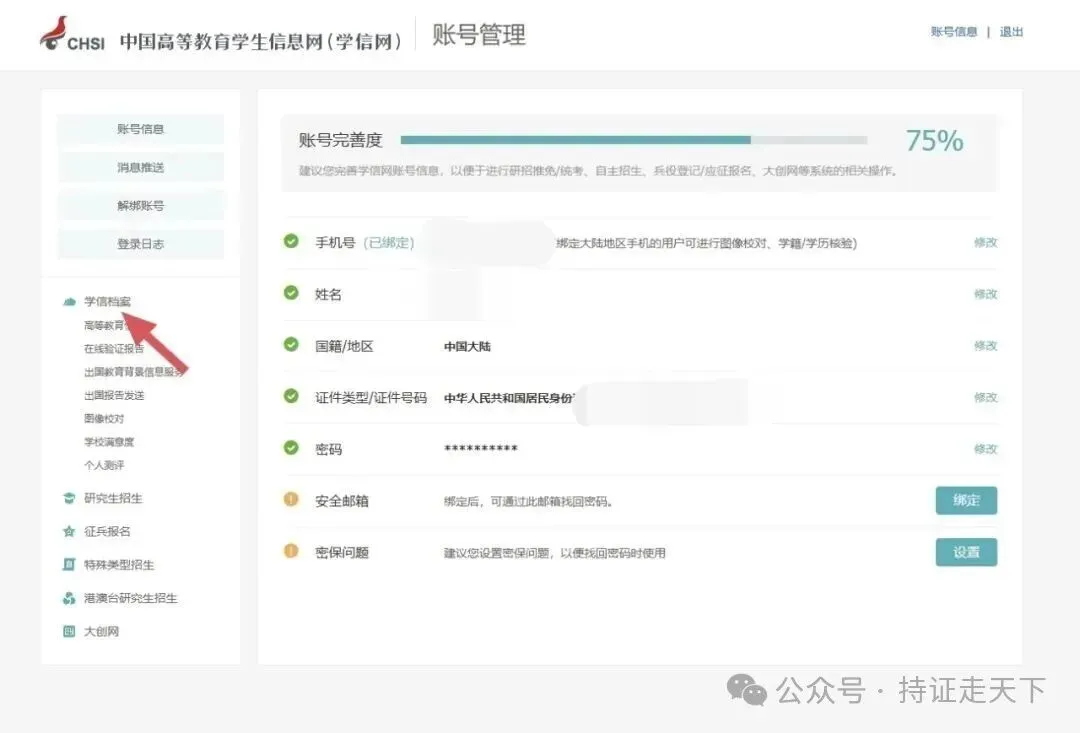Screen dimensions: 1080x733
Task: Click the 特殊类型招生 icon
Action: tap(69, 564)
